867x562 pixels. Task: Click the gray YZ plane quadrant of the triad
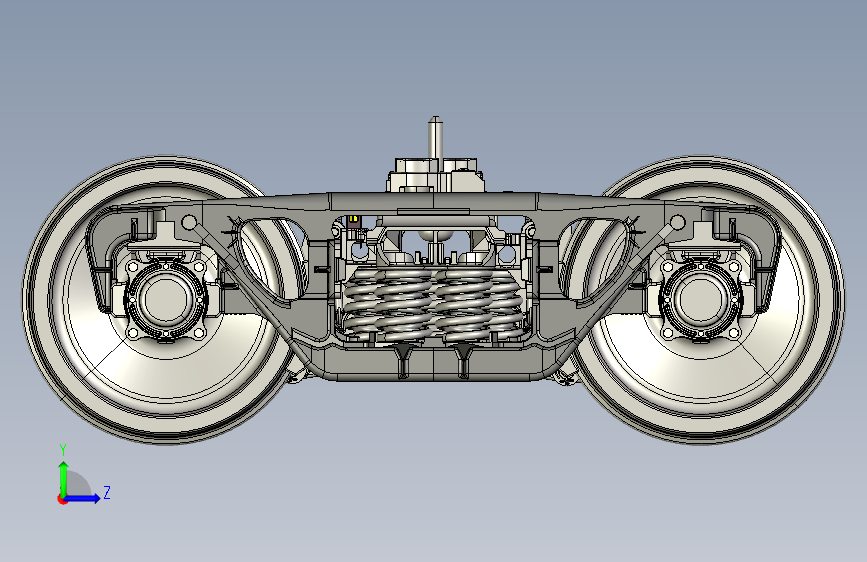click(x=78, y=484)
